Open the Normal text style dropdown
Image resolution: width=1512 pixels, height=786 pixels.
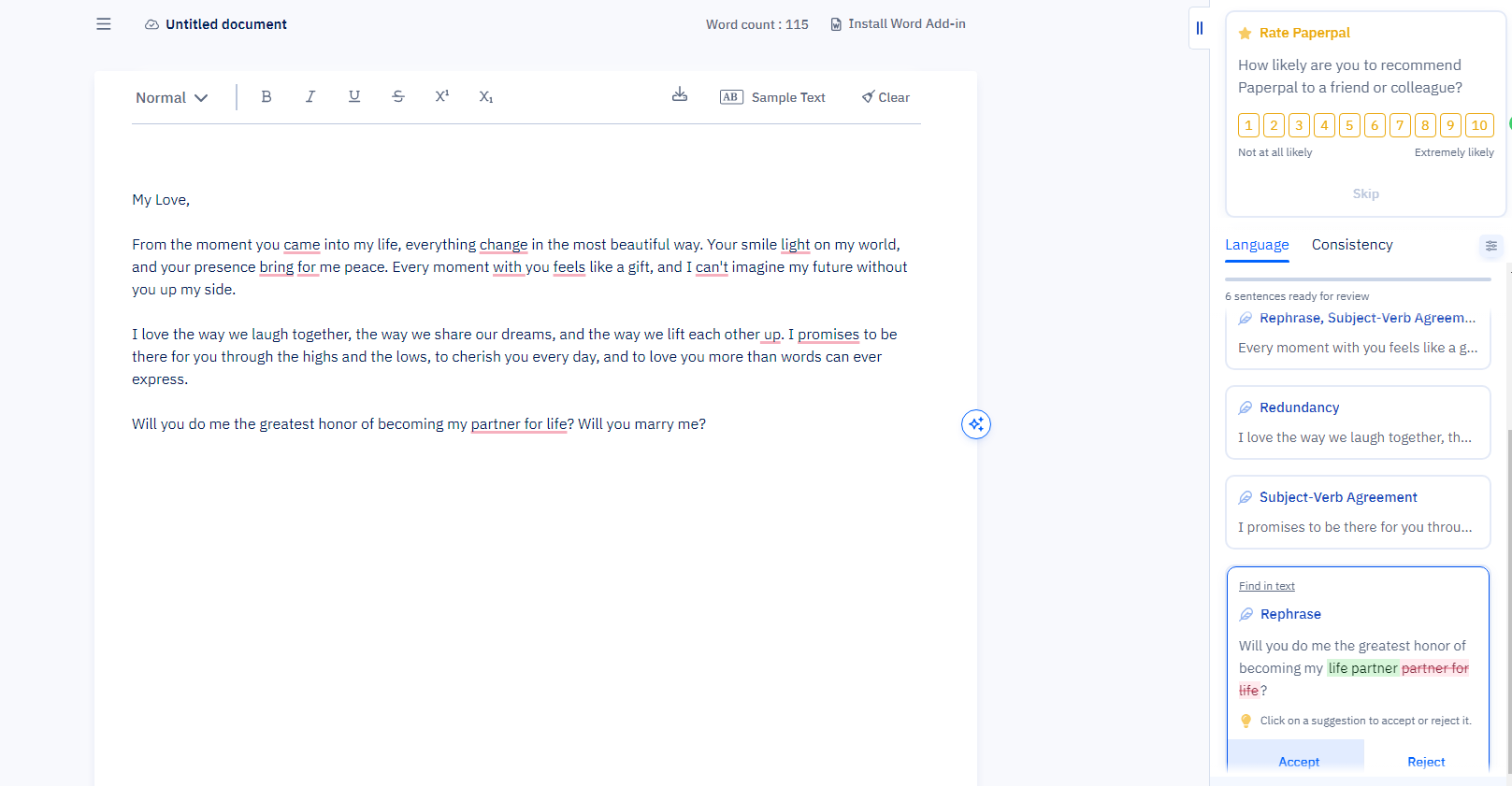tap(172, 98)
